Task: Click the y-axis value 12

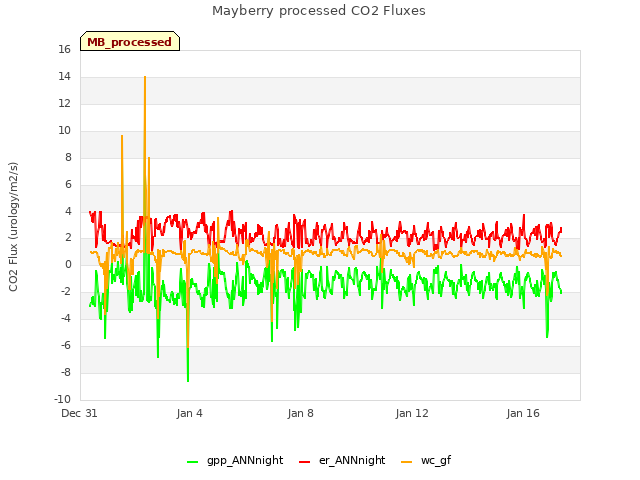Action: coord(64,103)
